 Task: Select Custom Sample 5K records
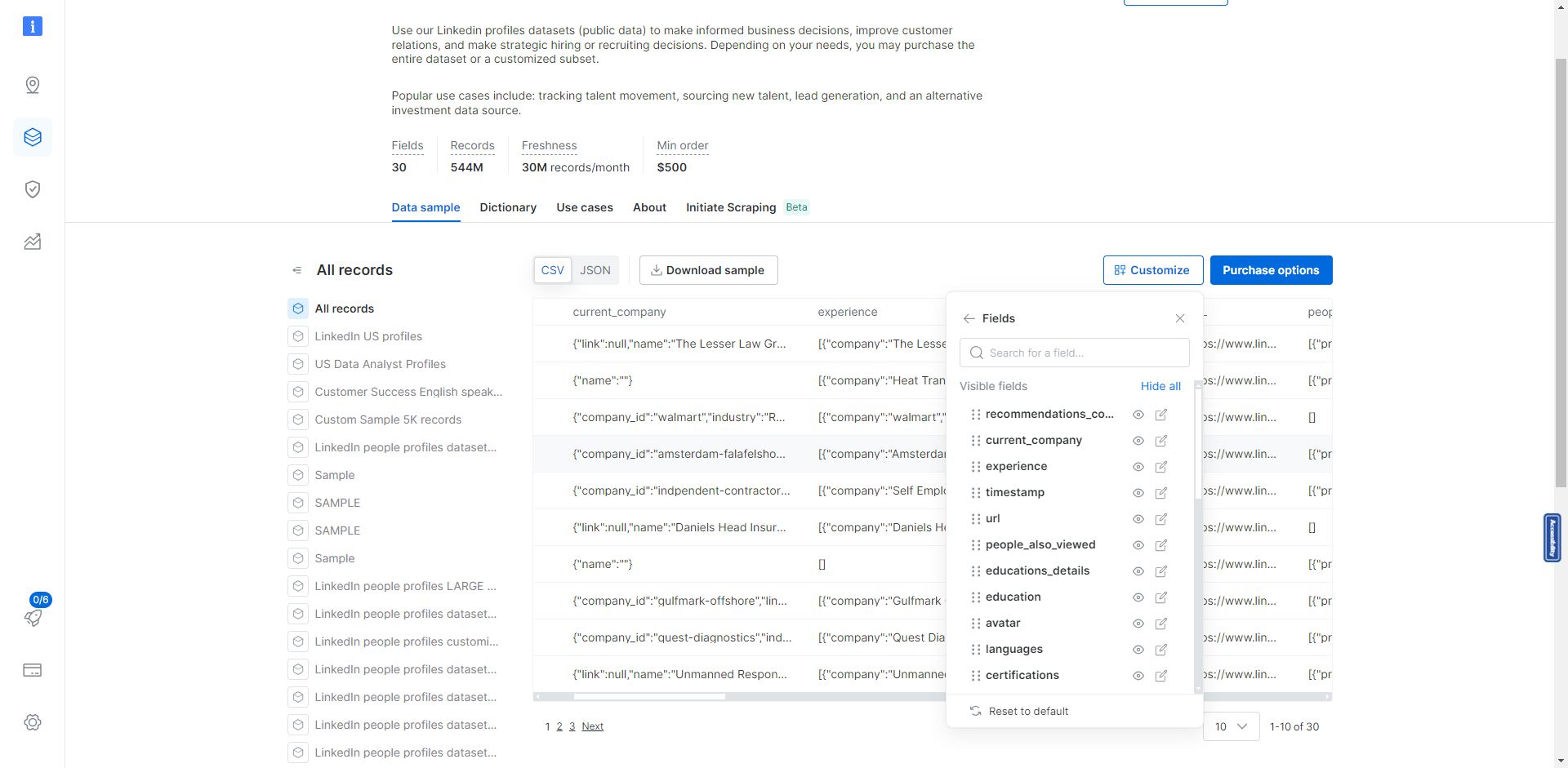[x=388, y=420]
